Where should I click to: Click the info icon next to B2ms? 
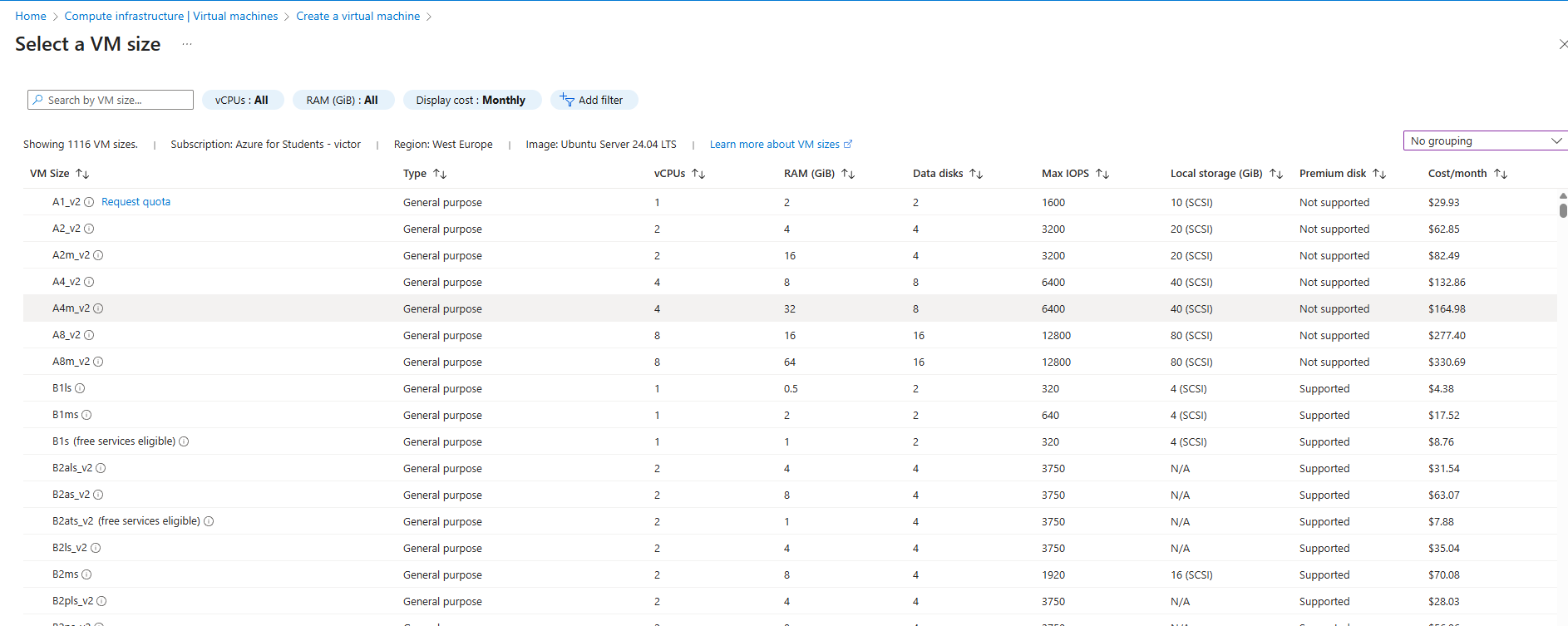86,574
